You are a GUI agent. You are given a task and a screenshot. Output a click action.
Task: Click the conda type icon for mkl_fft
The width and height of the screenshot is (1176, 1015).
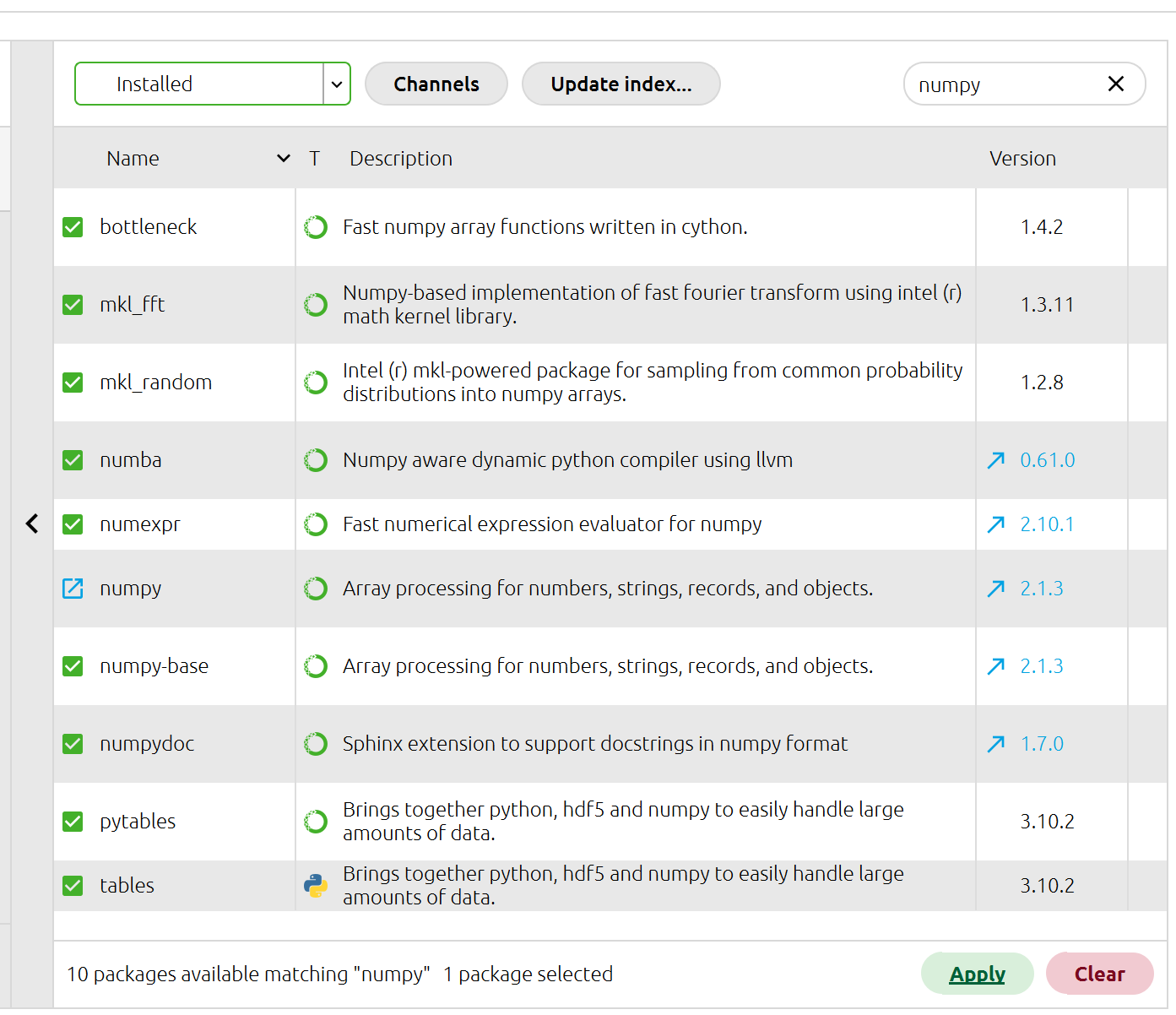point(316,305)
